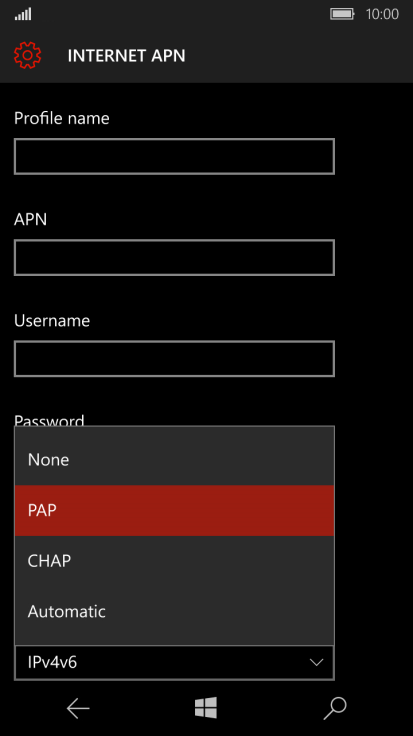
Task: Tap the Username label text
Action: [52, 321]
